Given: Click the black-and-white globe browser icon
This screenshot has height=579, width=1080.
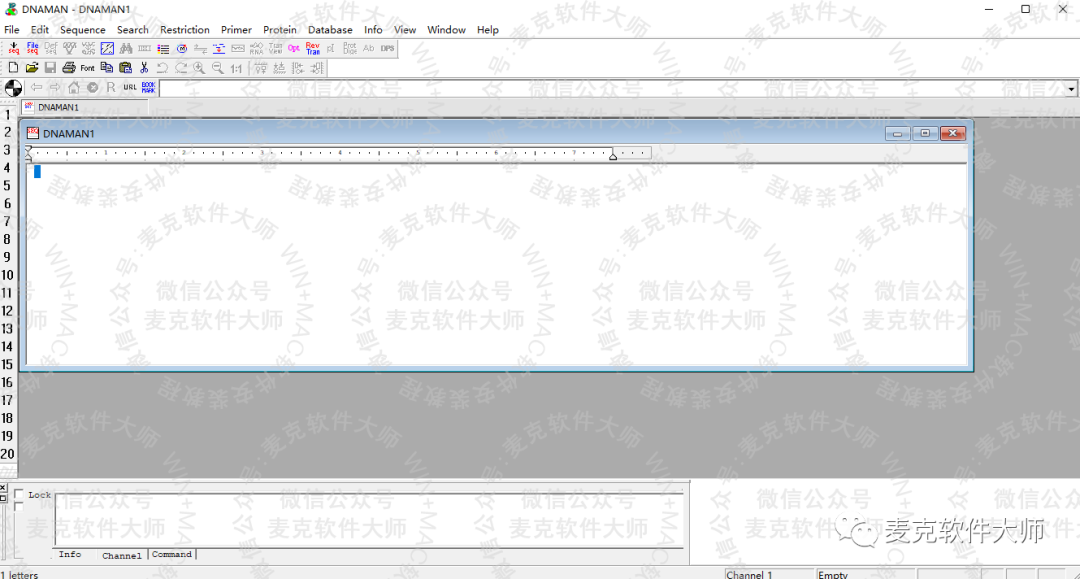Looking at the screenshot, I should pos(13,87).
